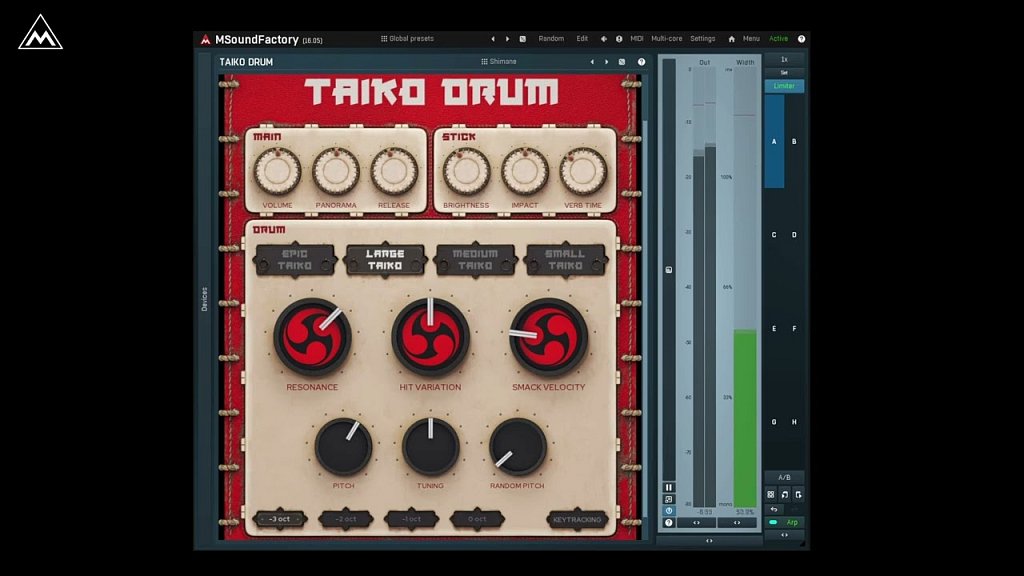Image resolution: width=1024 pixels, height=576 pixels.
Task: Click the Home icon in the top bar
Action: click(731, 39)
